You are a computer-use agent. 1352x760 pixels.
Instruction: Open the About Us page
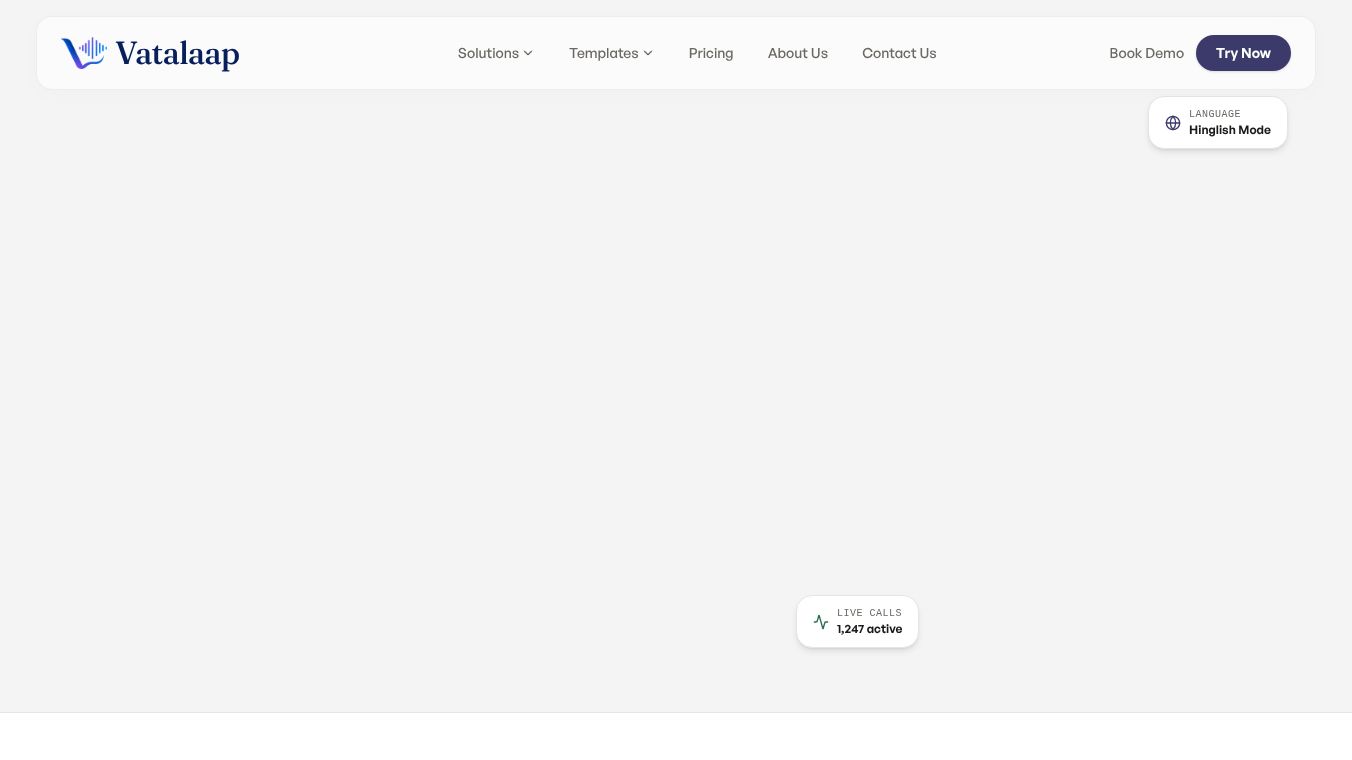click(x=798, y=53)
